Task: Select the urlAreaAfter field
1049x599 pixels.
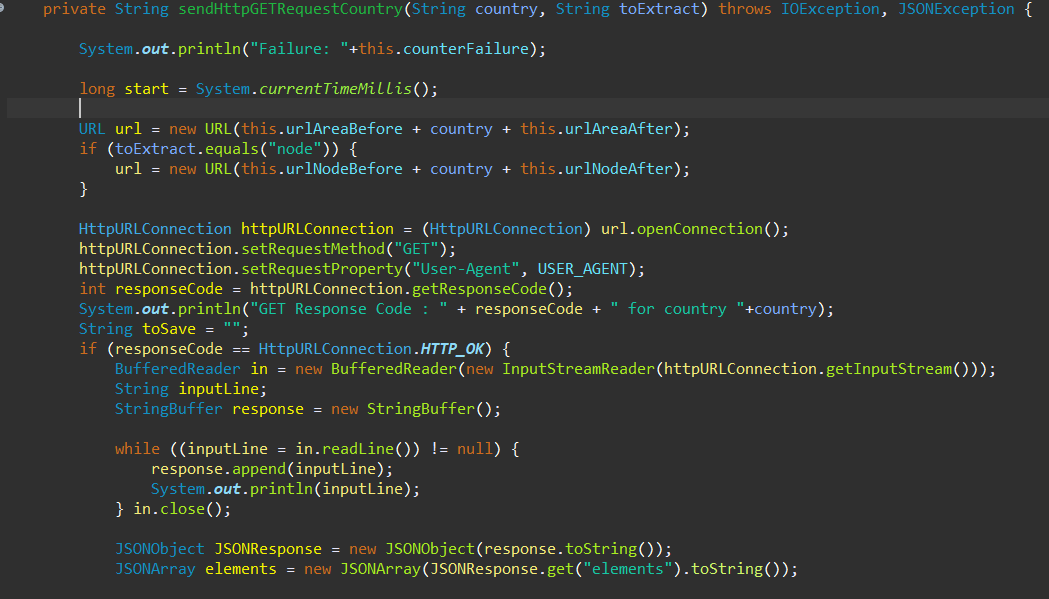Action: pyautogui.click(x=619, y=129)
